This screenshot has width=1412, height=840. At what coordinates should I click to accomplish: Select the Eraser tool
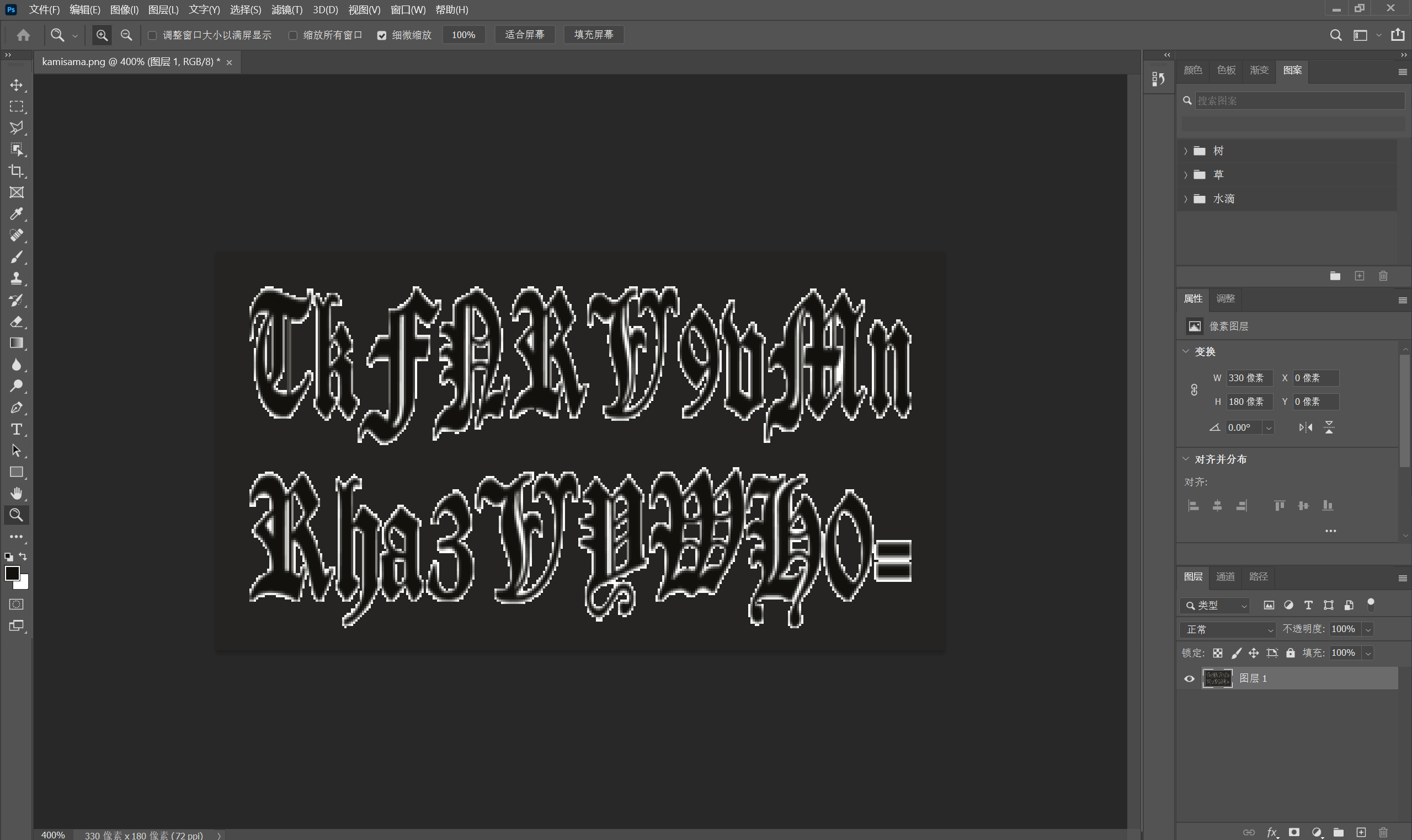(17, 322)
